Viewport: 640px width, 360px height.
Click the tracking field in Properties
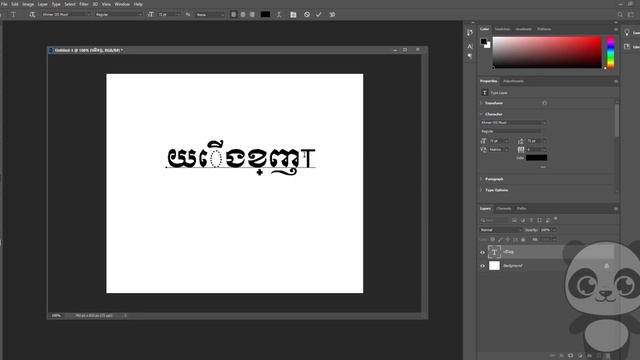tap(536, 149)
